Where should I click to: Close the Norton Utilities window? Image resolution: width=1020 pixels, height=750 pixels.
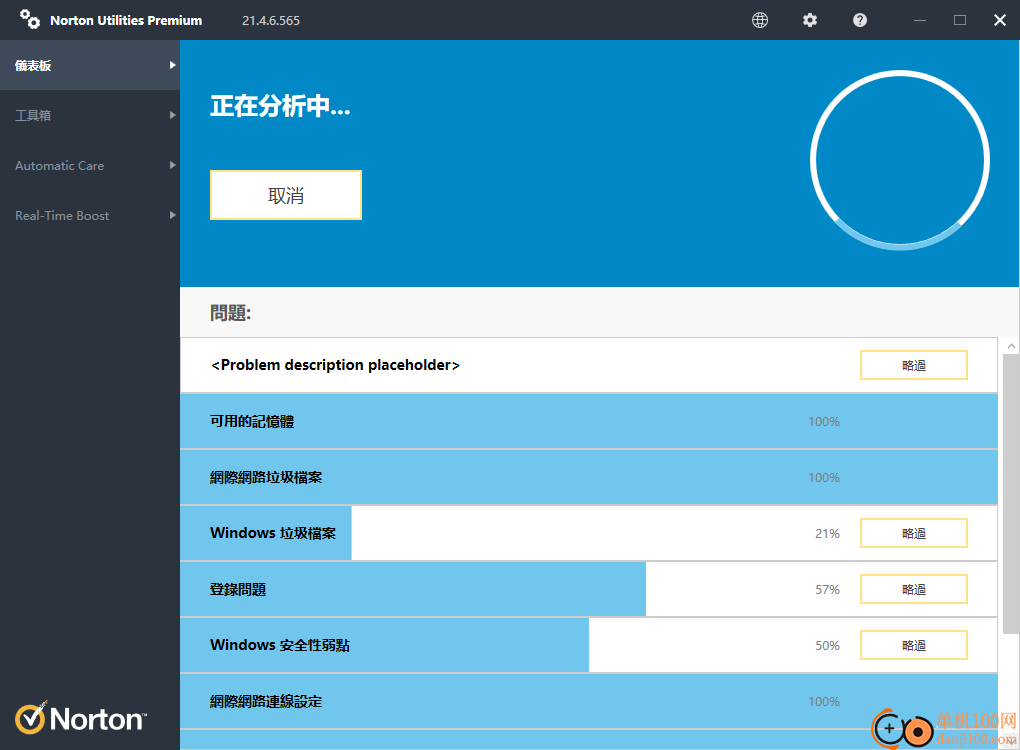pos(1000,20)
